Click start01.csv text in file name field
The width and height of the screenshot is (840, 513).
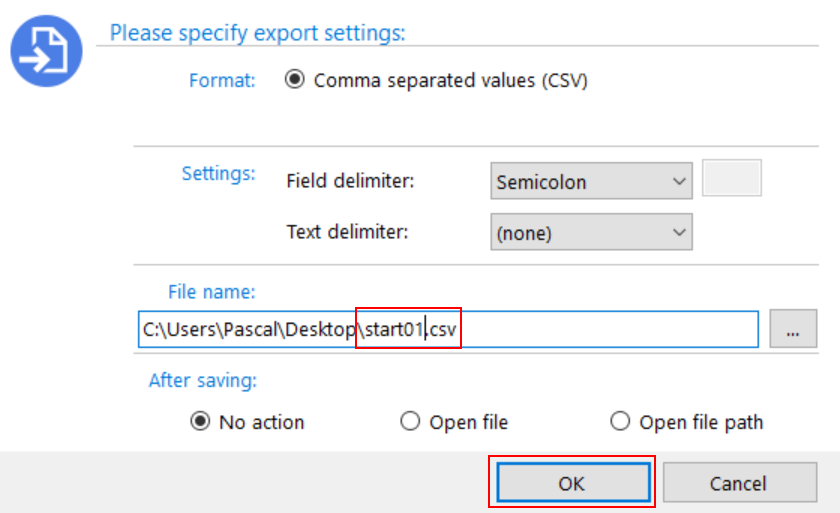(x=410, y=328)
